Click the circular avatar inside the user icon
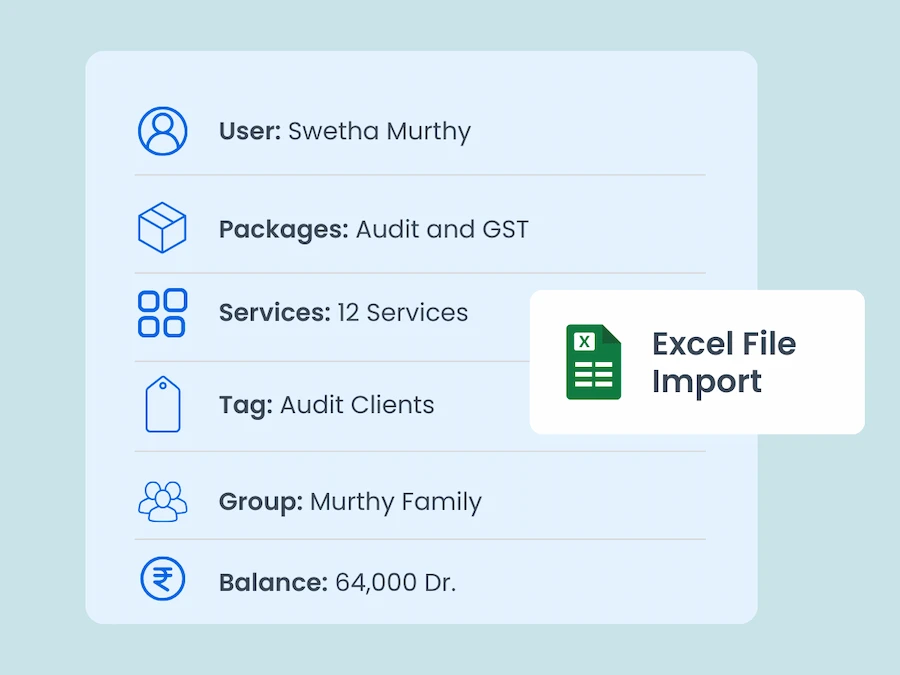Screen dimensions: 900x675 point(161,127)
